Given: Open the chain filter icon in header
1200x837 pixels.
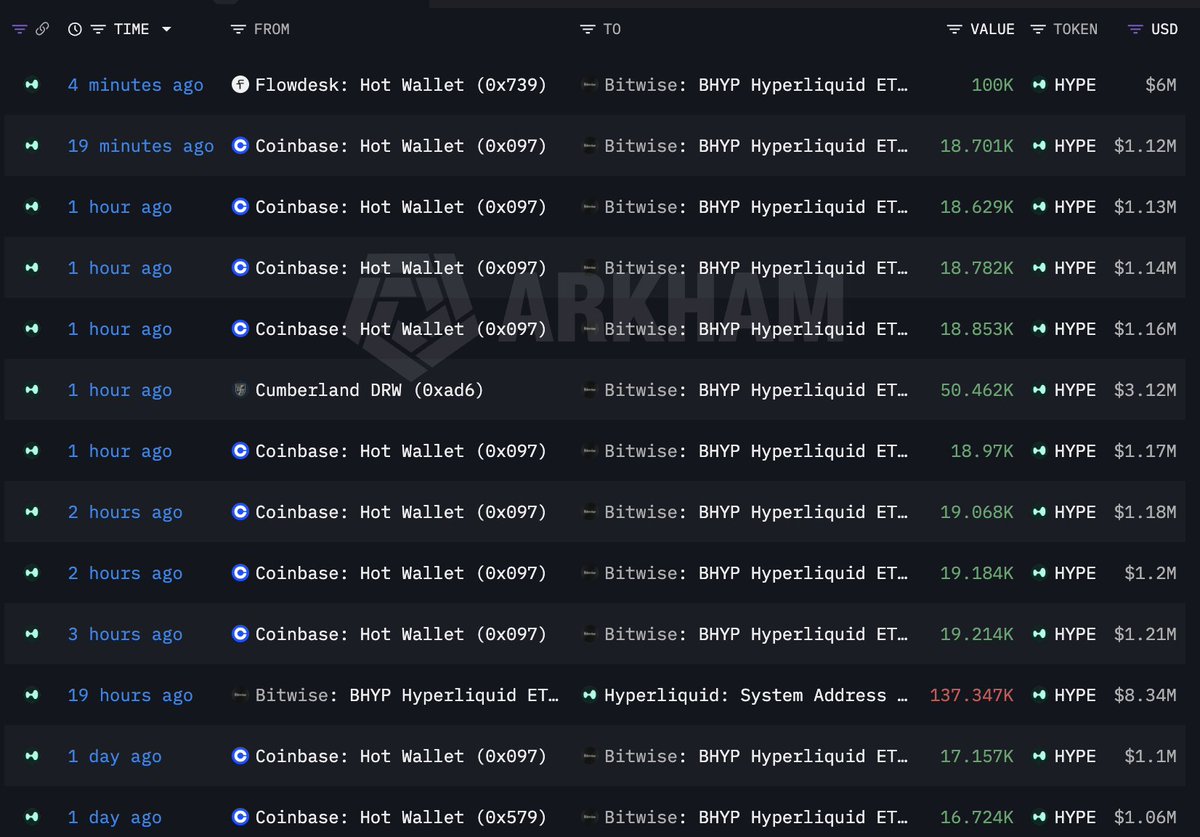Looking at the screenshot, I should tap(20, 29).
